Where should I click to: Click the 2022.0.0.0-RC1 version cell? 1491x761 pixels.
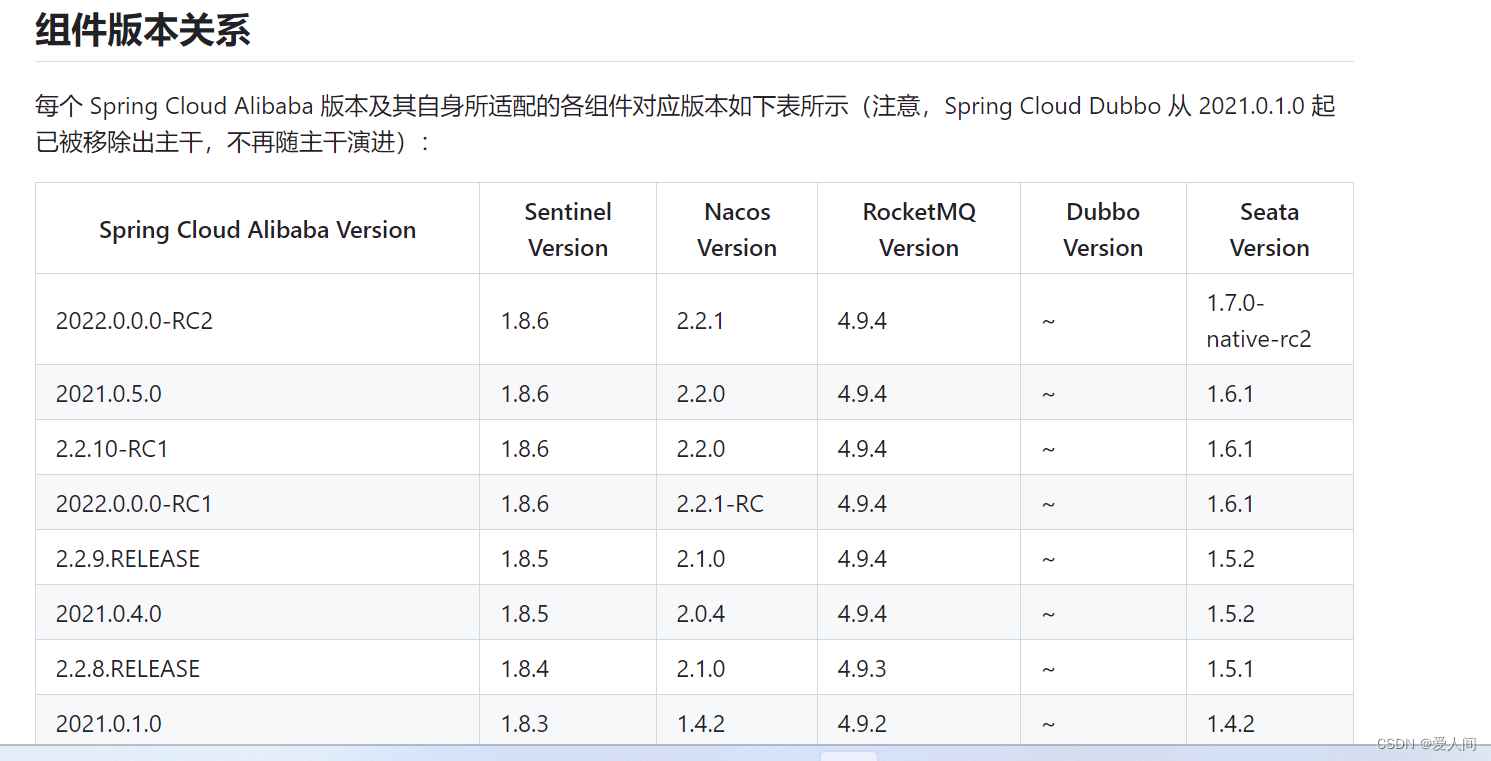click(x=257, y=503)
